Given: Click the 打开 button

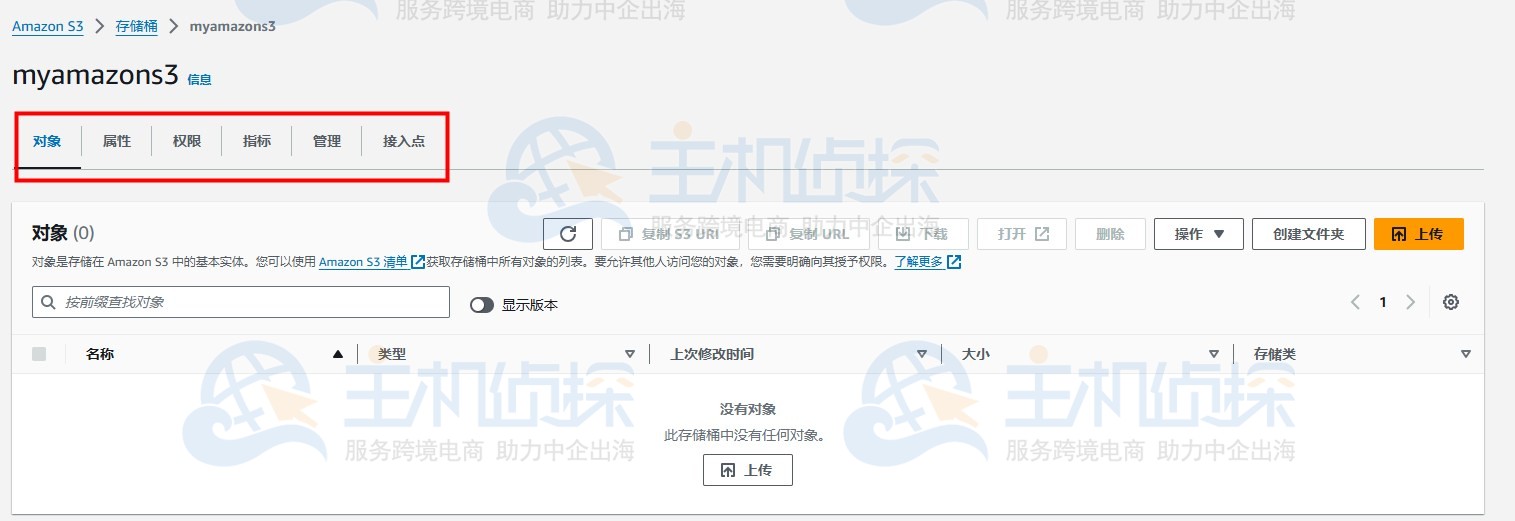Looking at the screenshot, I should (x=1022, y=234).
